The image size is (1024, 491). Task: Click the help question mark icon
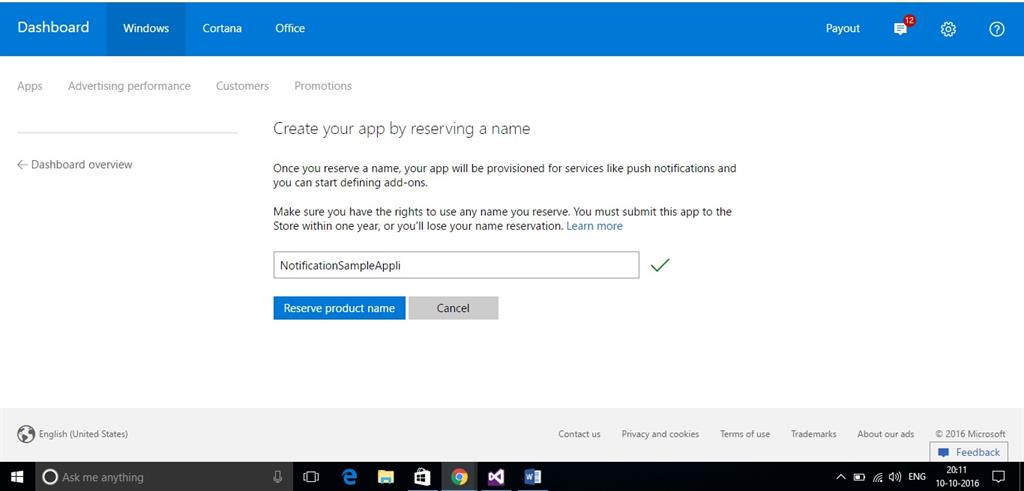tap(996, 29)
